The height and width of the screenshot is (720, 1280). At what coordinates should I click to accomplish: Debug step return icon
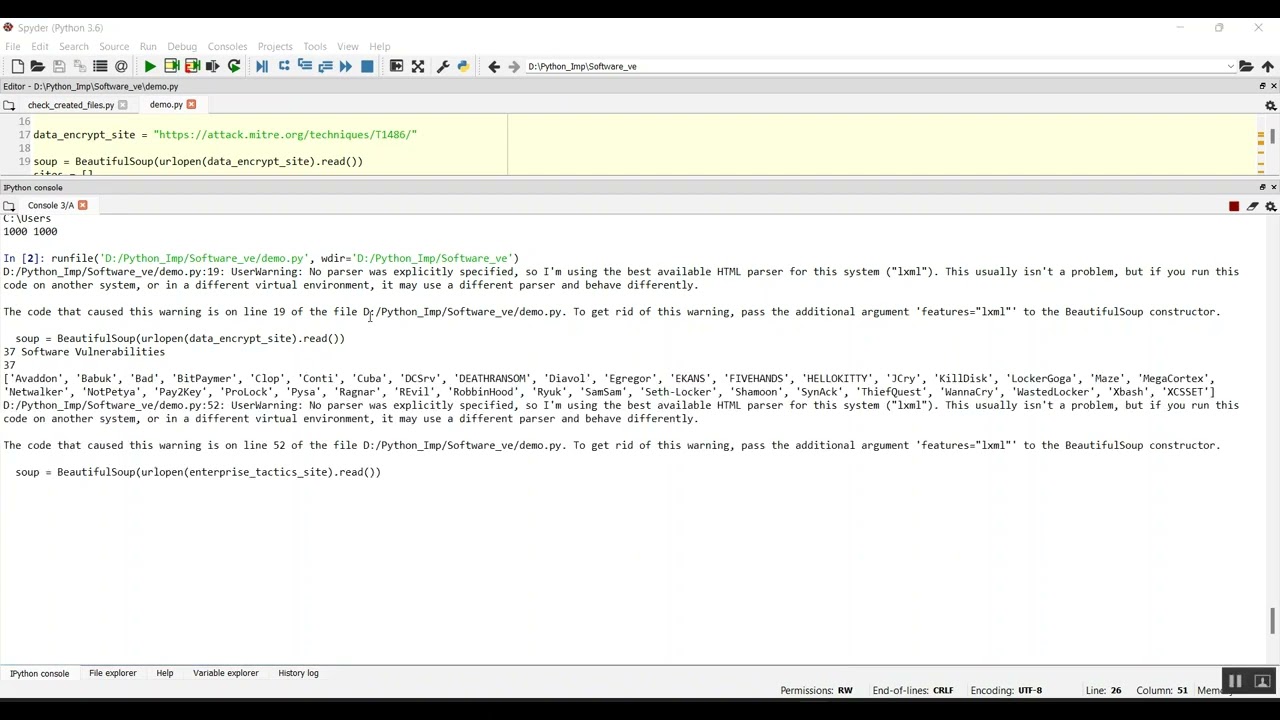325,66
